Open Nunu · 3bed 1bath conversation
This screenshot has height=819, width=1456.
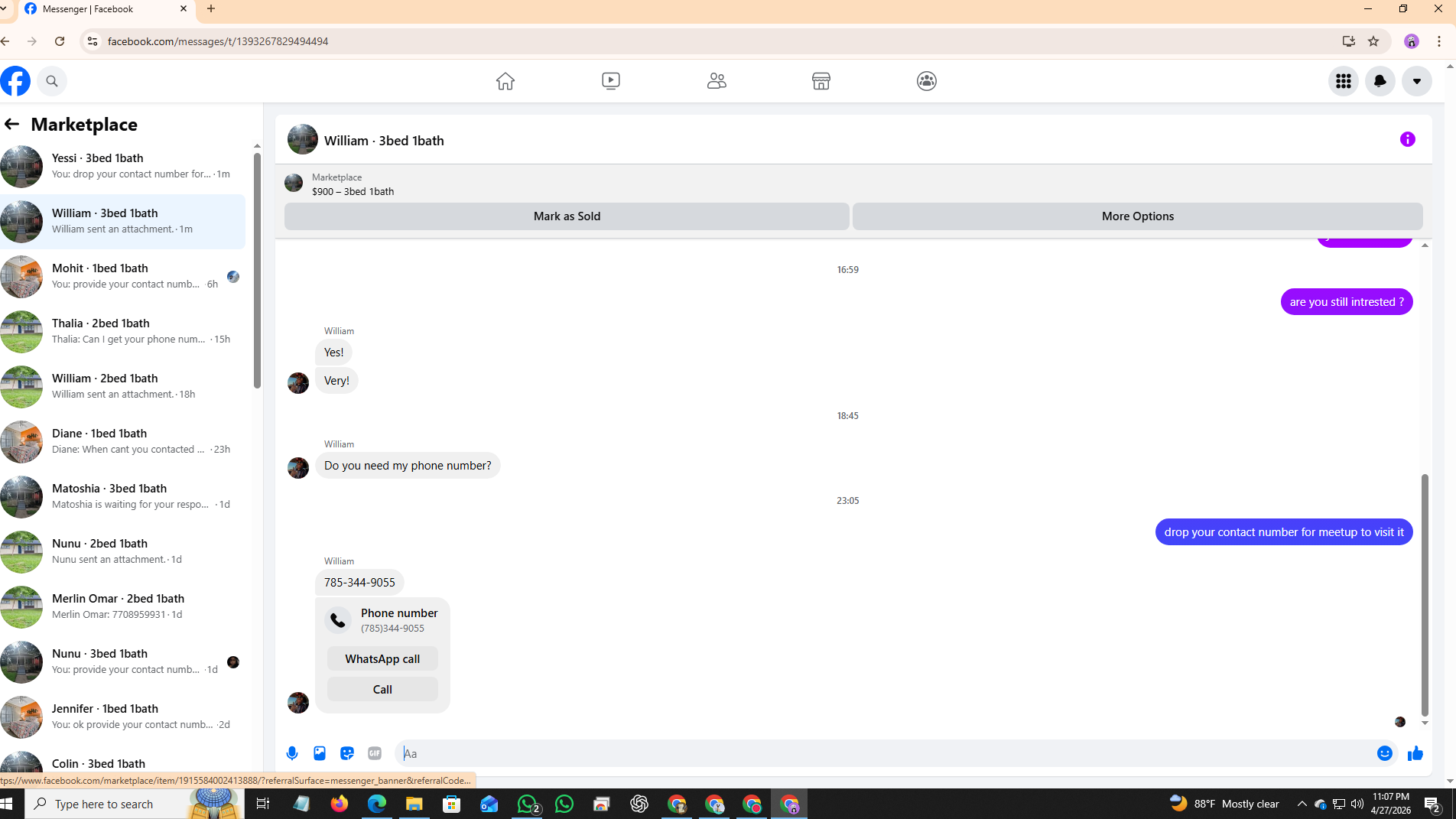click(x=122, y=661)
